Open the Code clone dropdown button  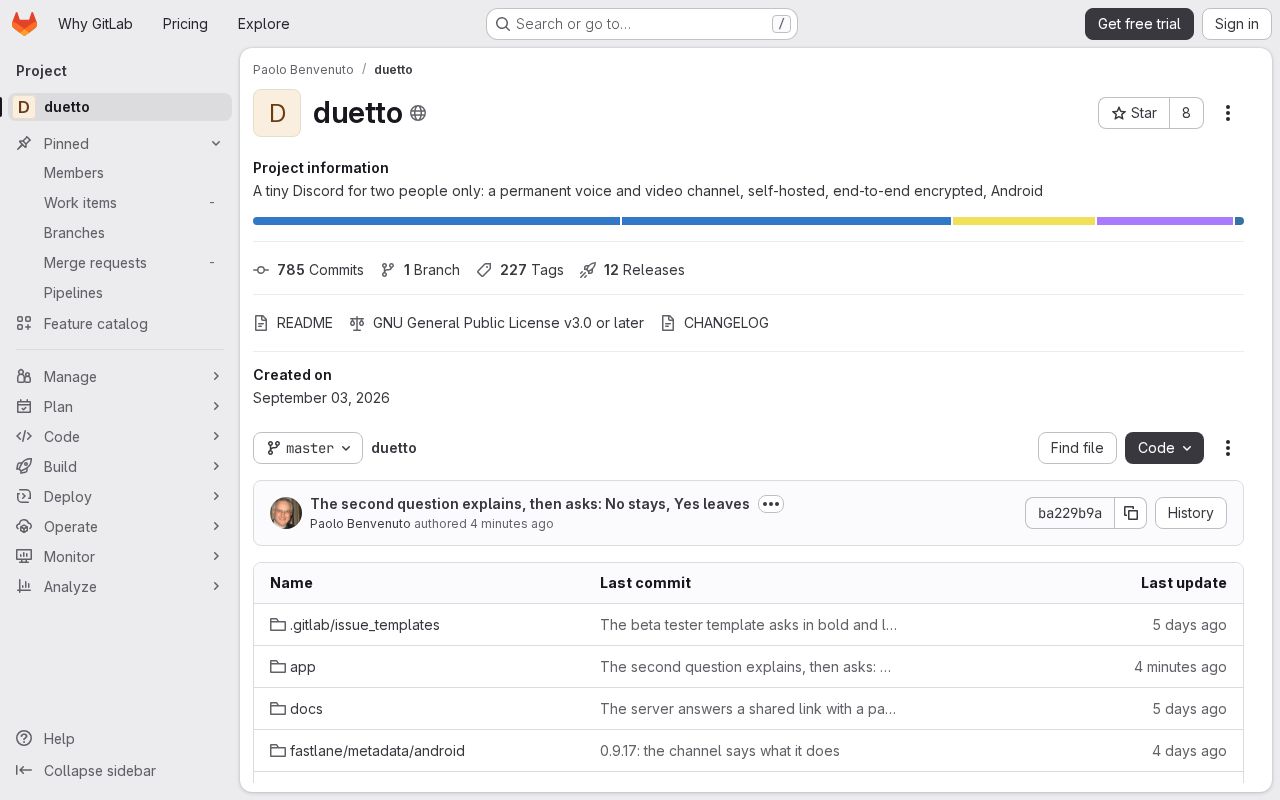point(1164,448)
